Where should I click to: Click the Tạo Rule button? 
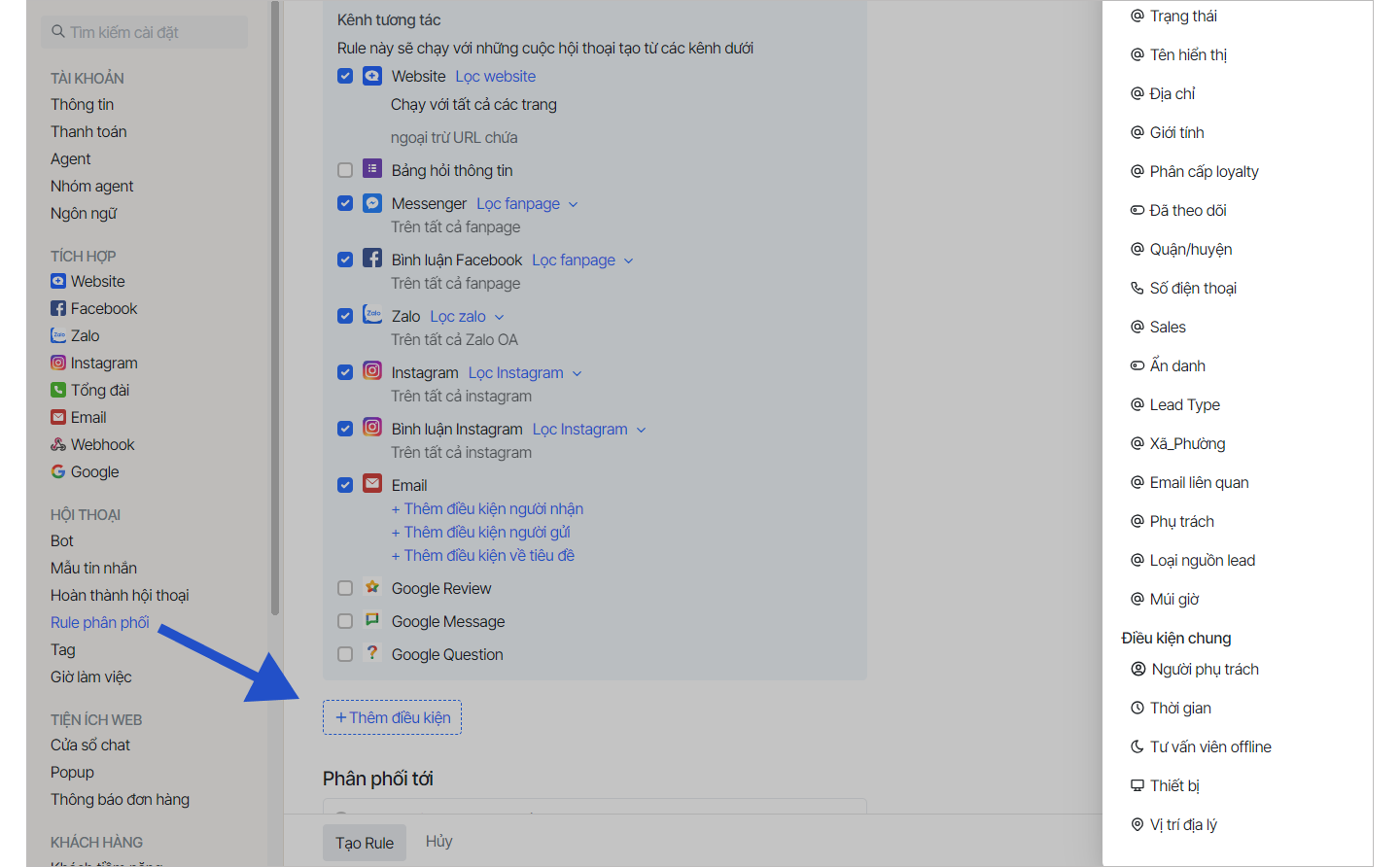tap(365, 843)
